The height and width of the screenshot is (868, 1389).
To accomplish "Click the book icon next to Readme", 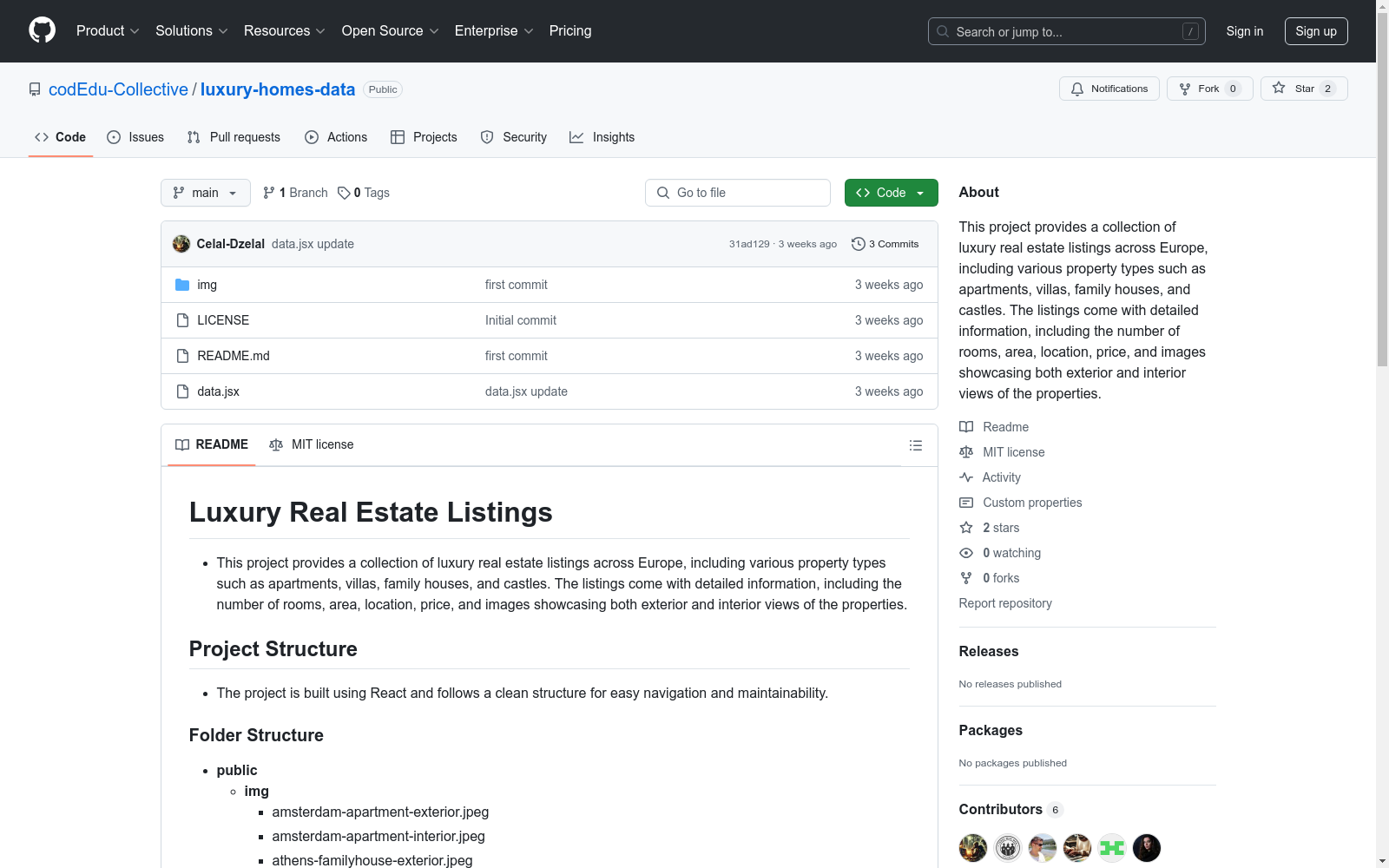I will pyautogui.click(x=966, y=427).
